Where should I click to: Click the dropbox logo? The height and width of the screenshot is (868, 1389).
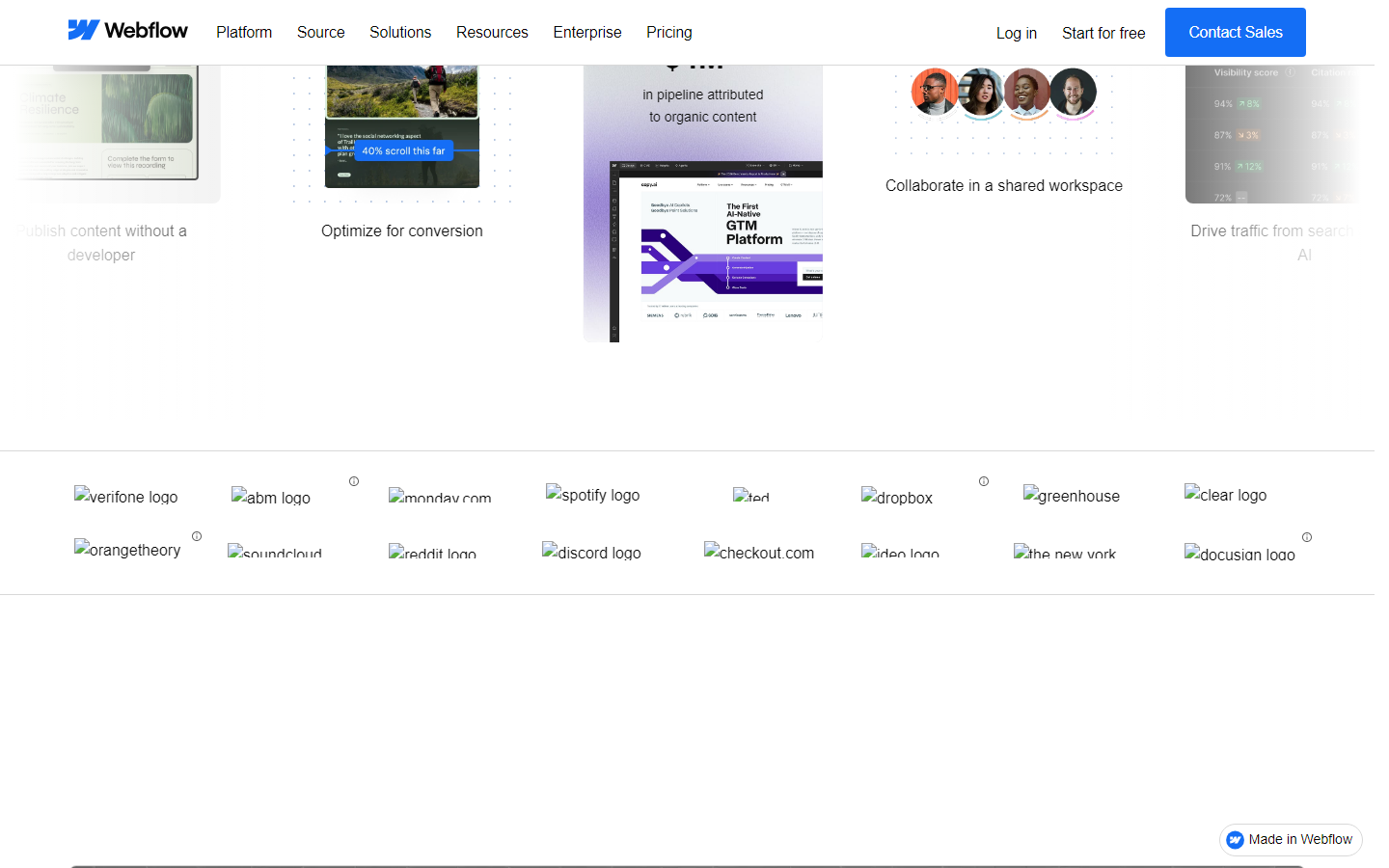897,497
